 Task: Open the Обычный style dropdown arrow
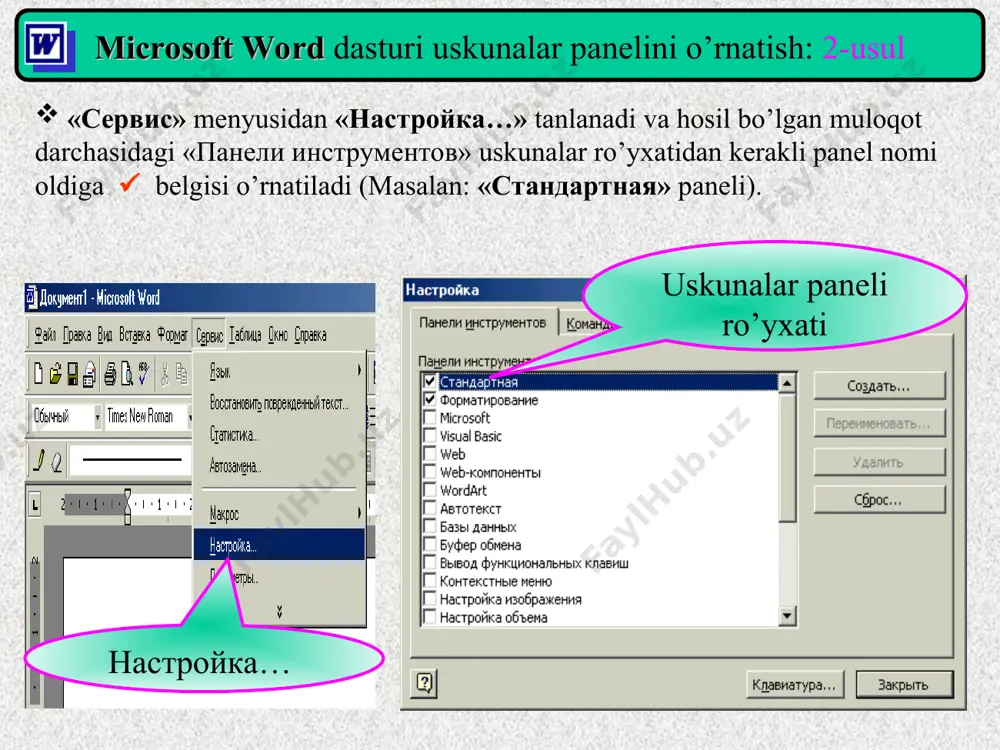97,417
